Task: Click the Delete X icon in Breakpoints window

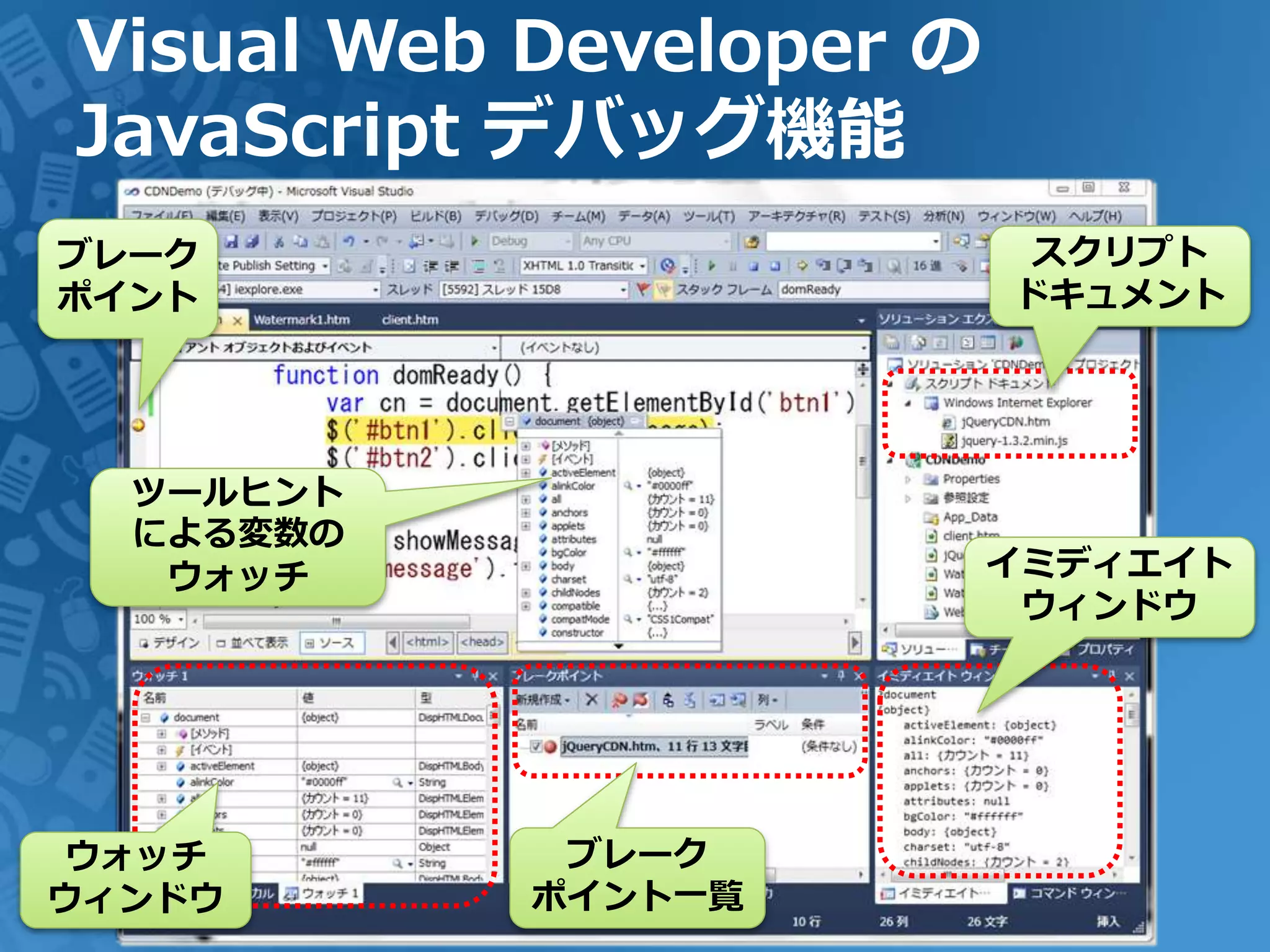Action: (x=592, y=700)
